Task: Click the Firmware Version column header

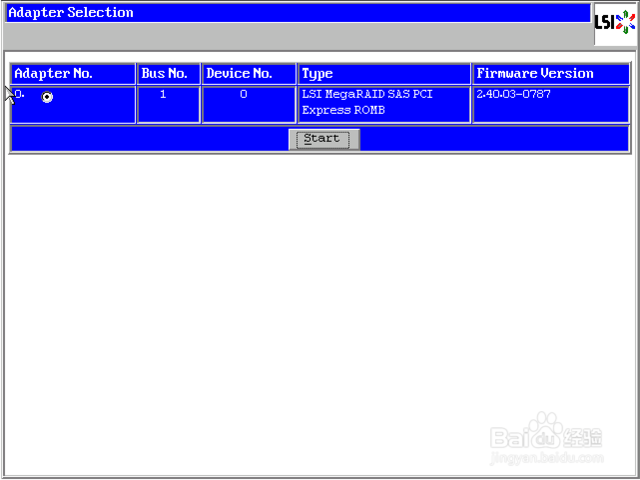Action: tap(551, 74)
